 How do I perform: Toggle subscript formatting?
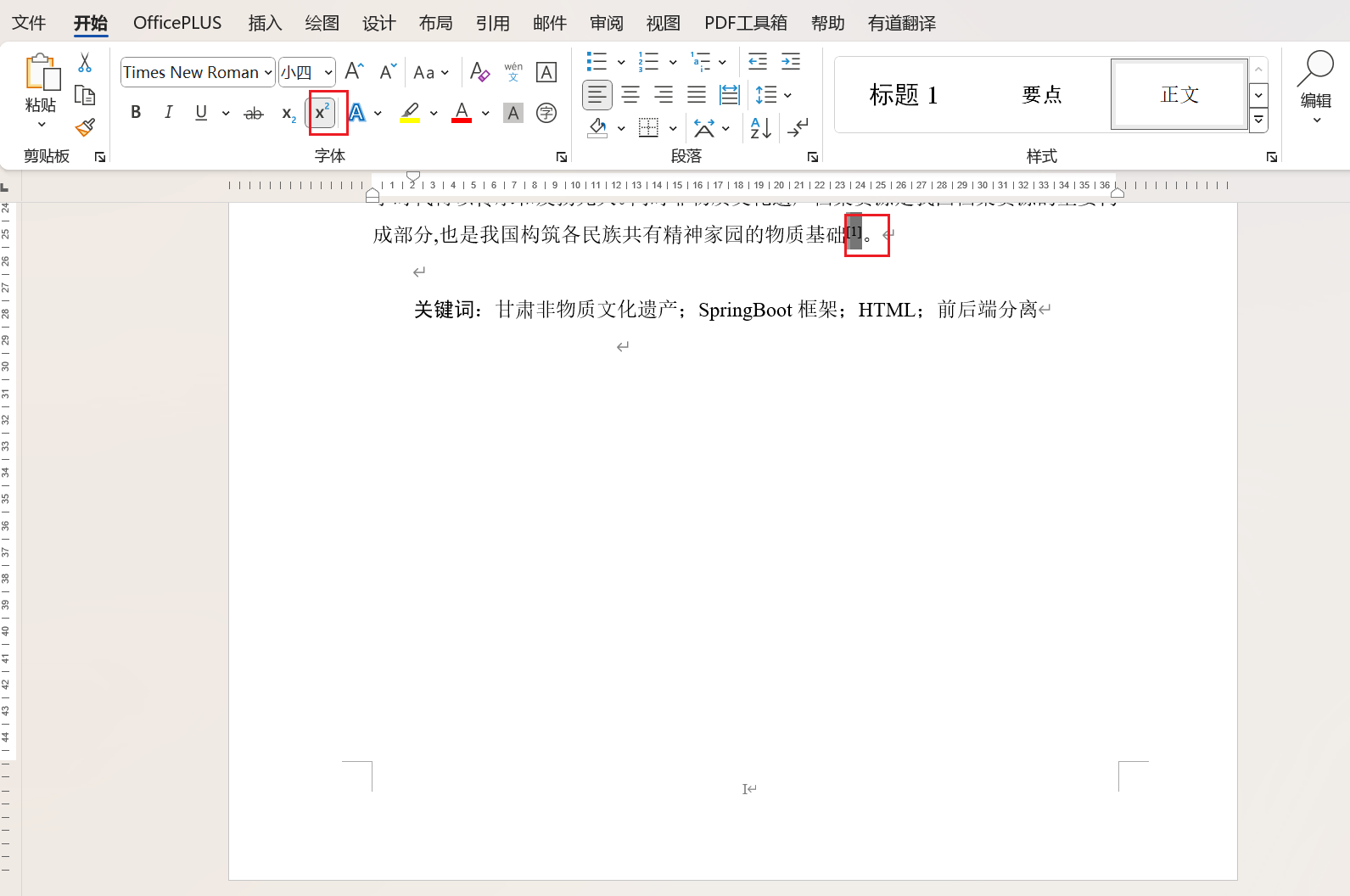click(288, 113)
